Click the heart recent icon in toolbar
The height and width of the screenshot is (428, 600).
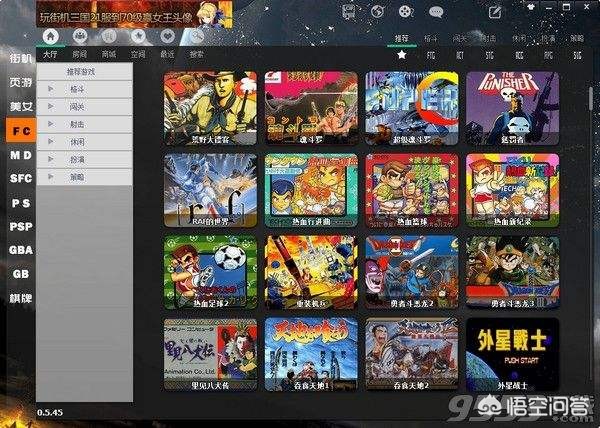tap(167, 37)
